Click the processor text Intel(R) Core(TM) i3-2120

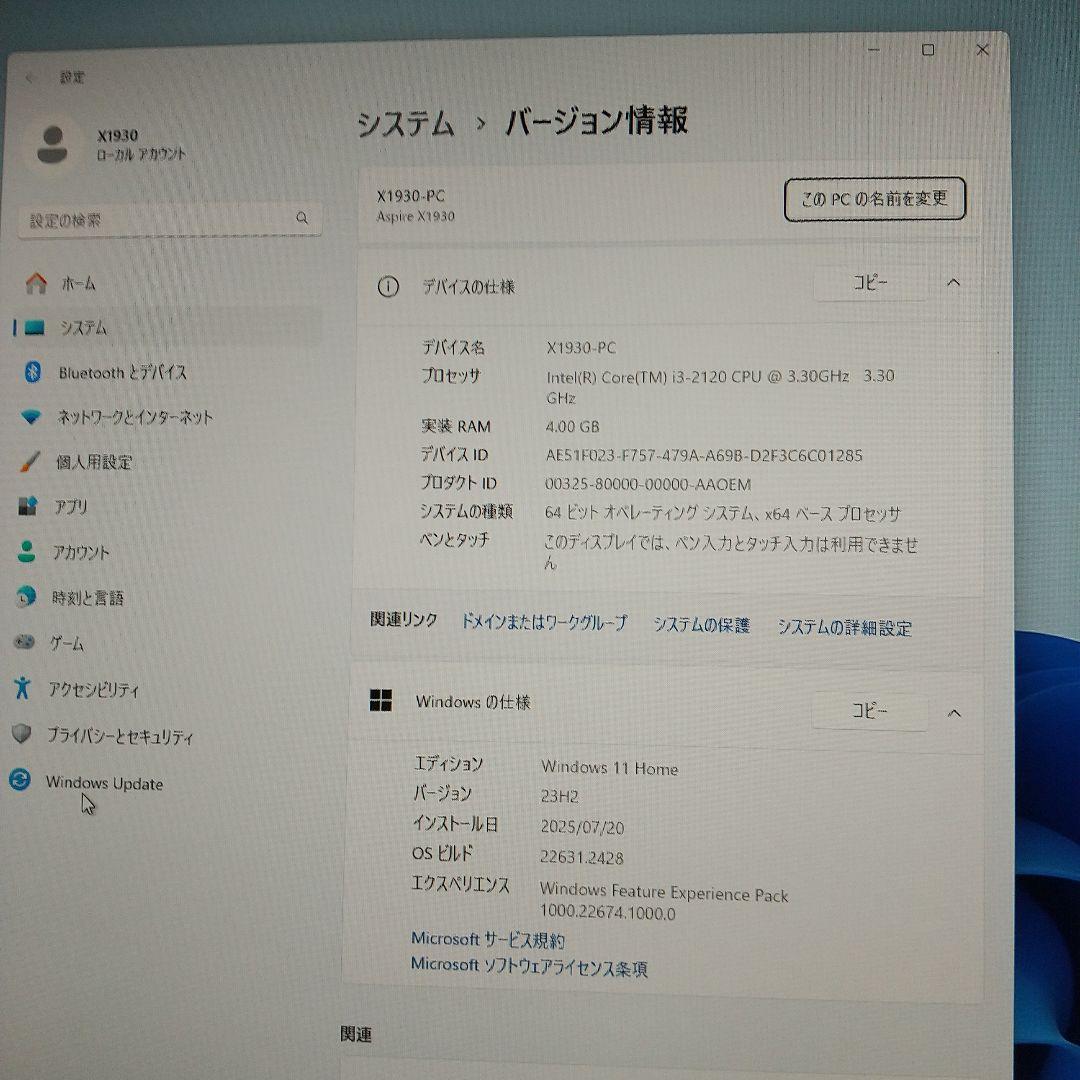720,386
